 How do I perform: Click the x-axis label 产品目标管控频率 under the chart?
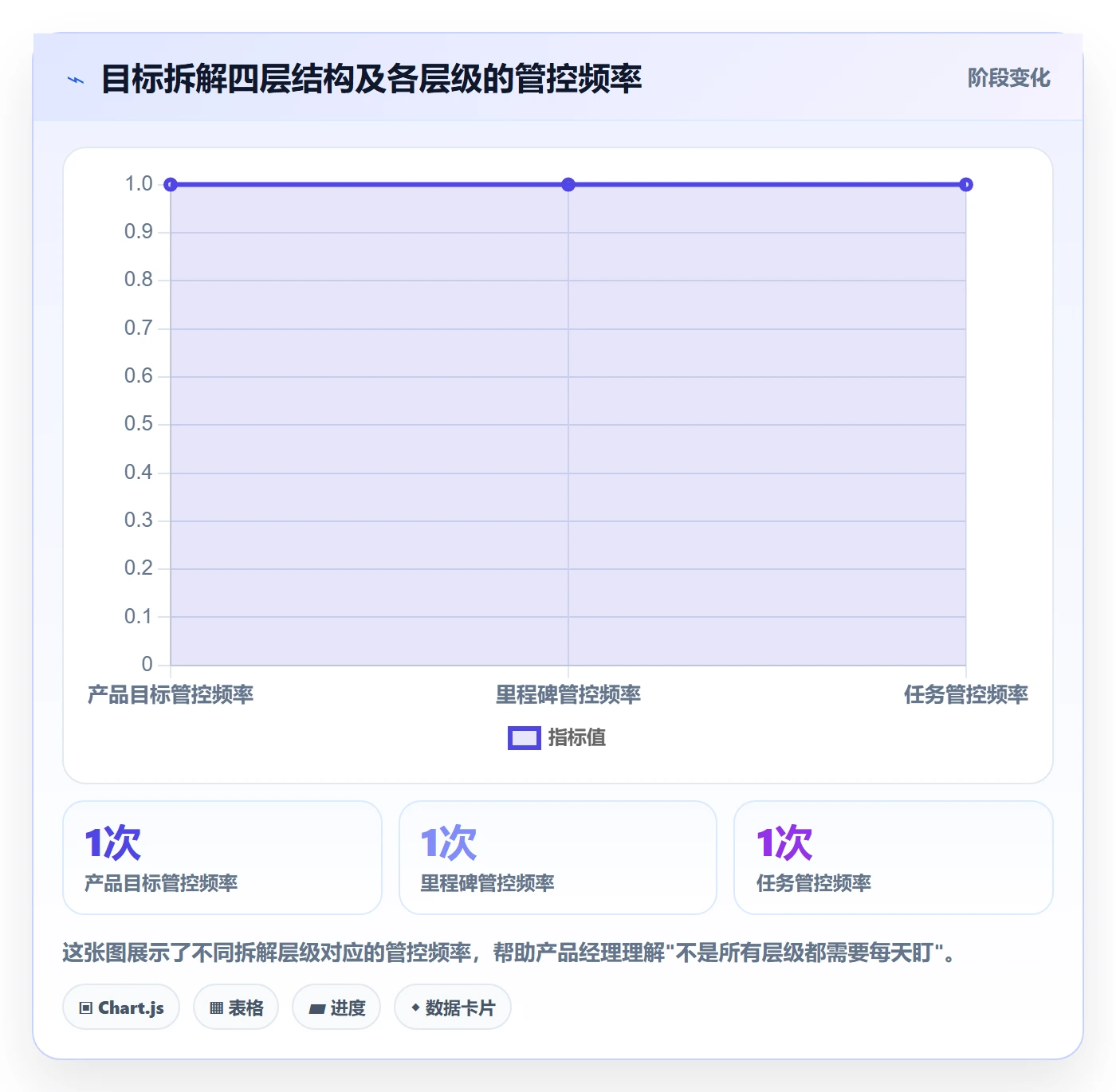coord(171,695)
